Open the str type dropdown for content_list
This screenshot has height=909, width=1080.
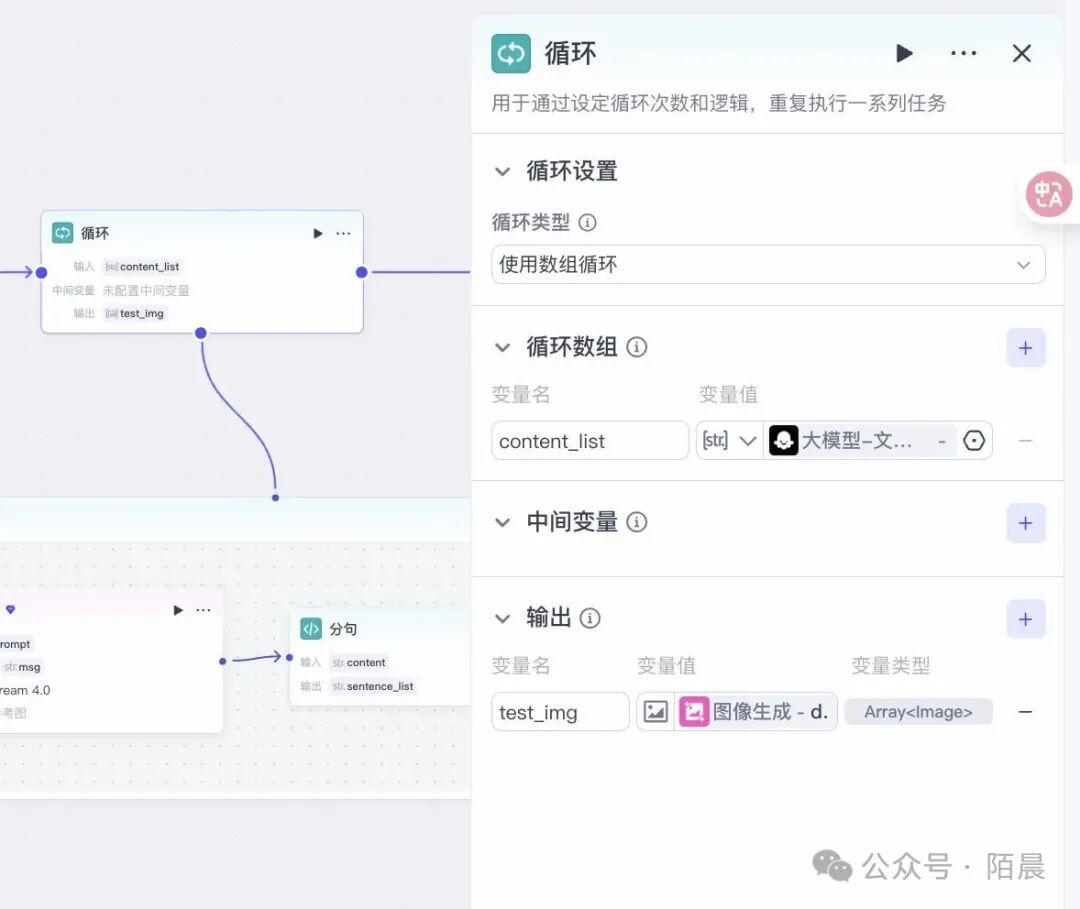pyautogui.click(x=730, y=441)
